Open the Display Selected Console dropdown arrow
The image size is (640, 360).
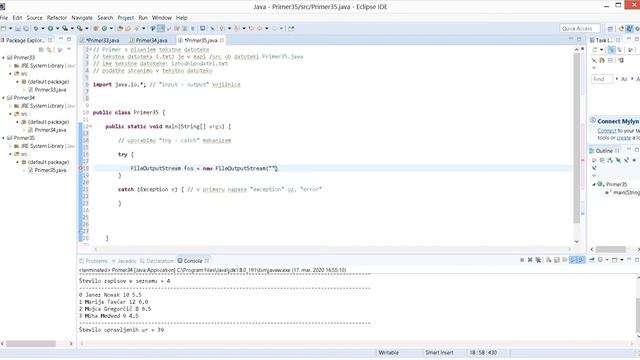click(x=607, y=260)
